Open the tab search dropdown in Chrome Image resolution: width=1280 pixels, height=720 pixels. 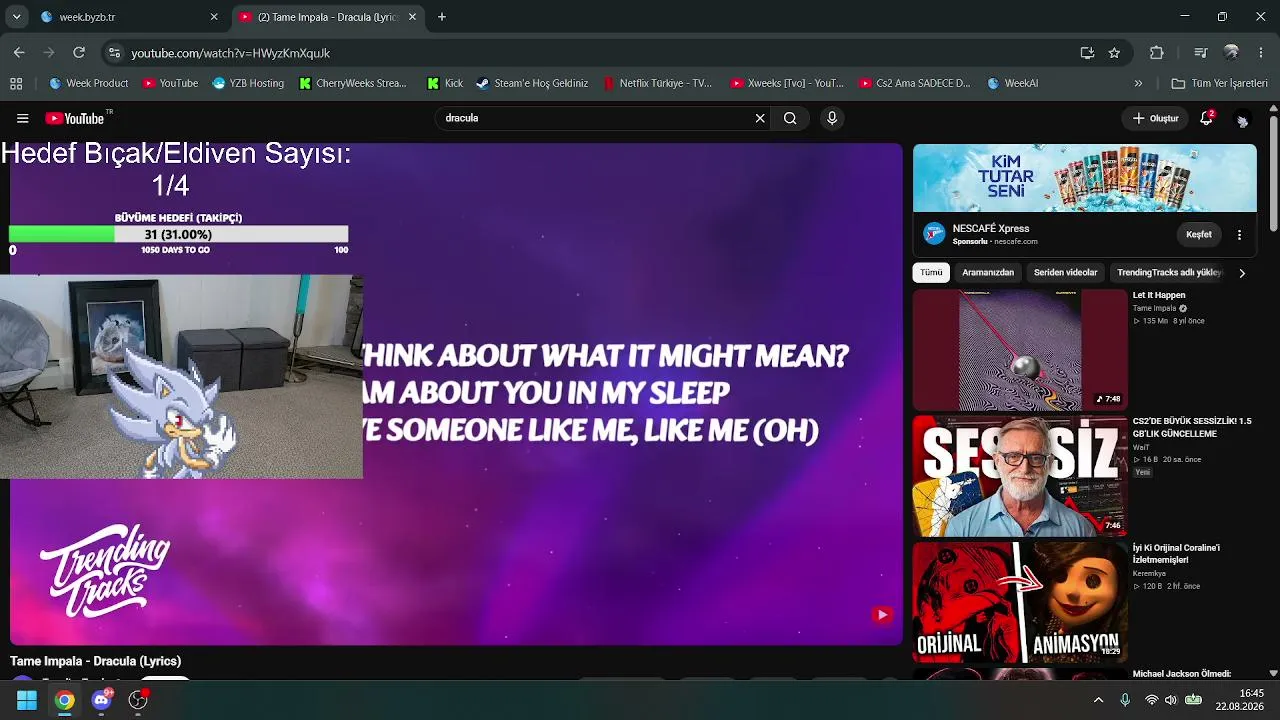pos(16,17)
